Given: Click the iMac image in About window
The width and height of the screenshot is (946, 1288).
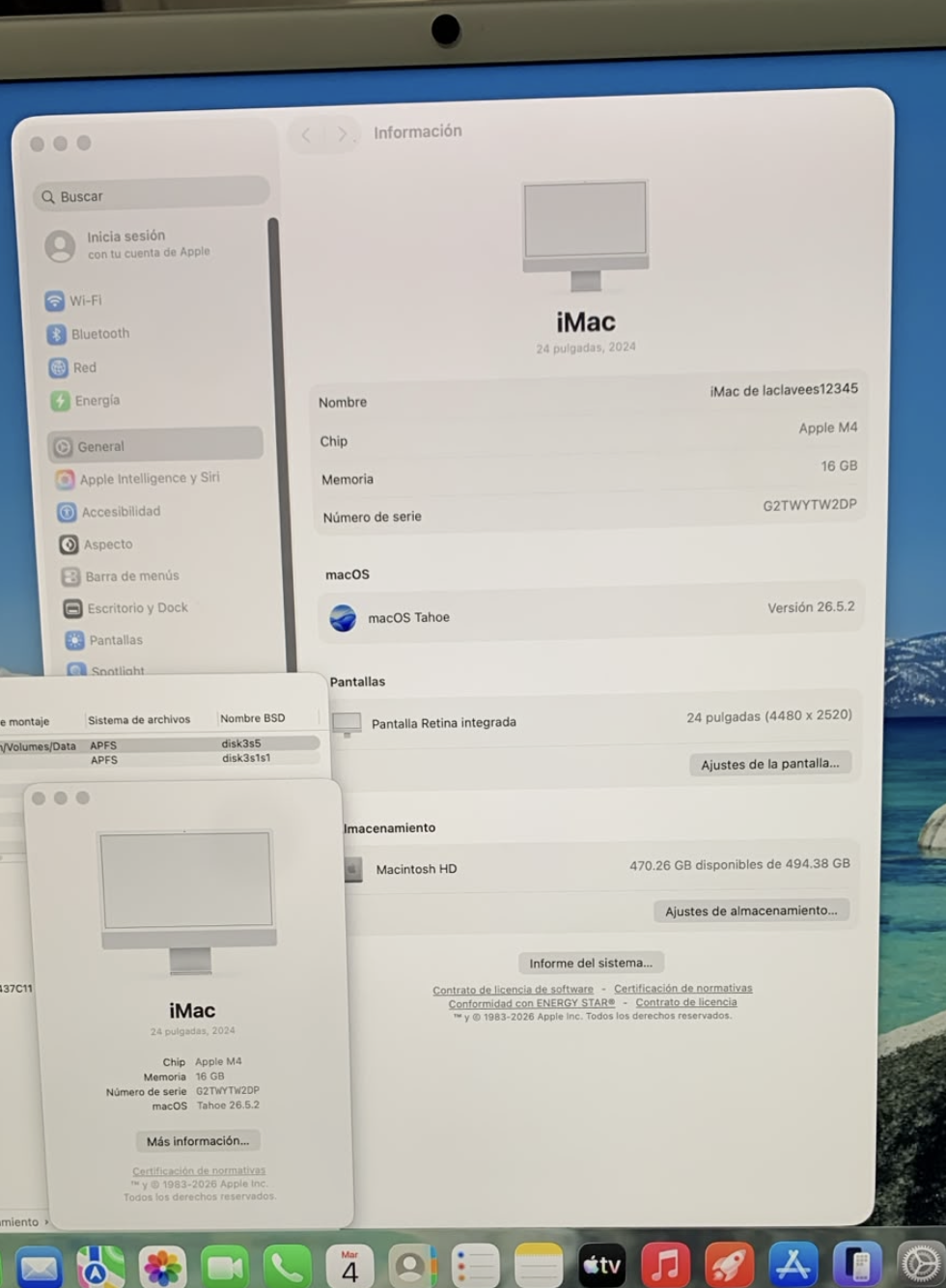Looking at the screenshot, I should tap(189, 903).
